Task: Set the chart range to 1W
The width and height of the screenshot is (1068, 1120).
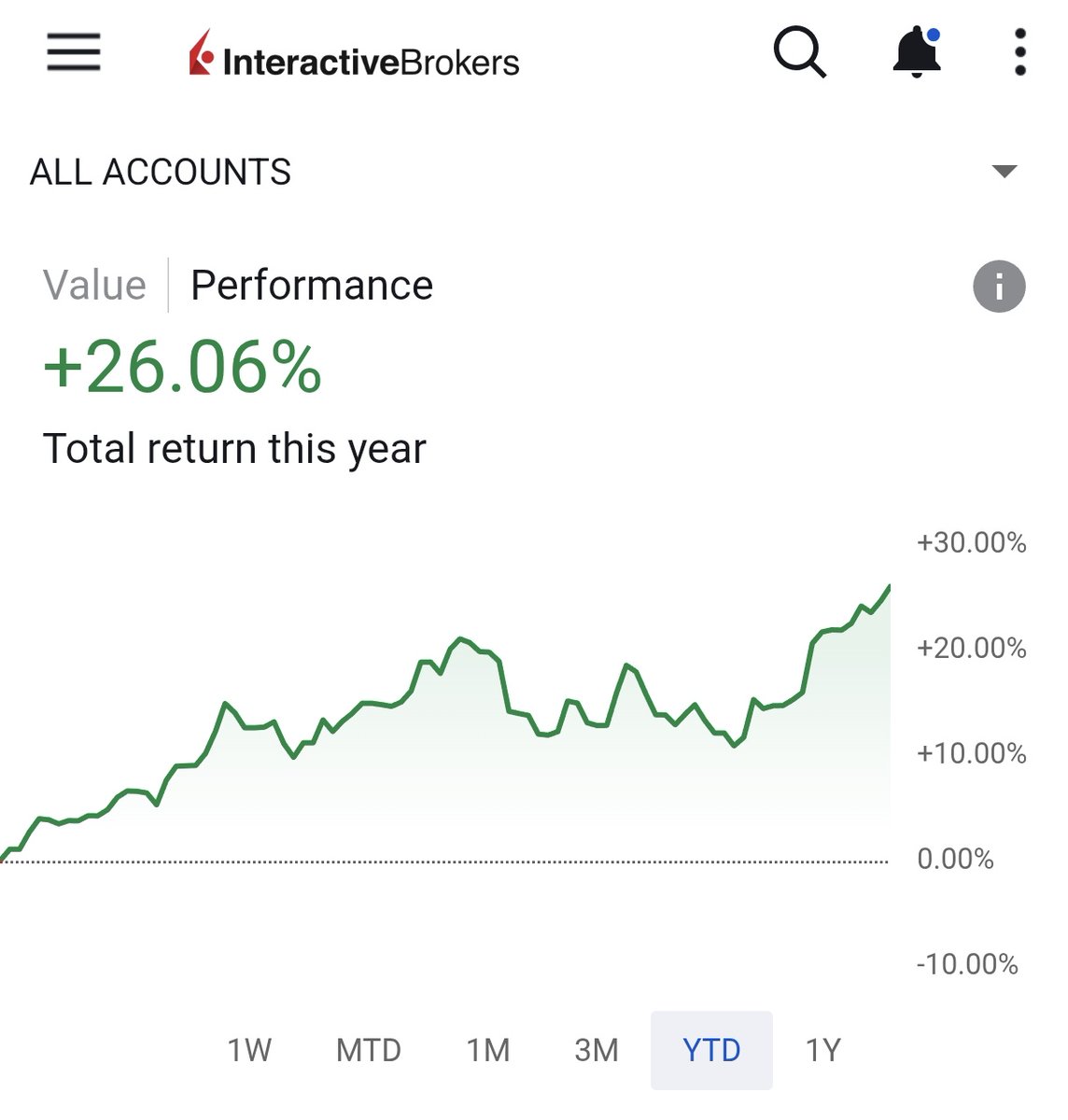Action: pyautogui.click(x=249, y=1051)
